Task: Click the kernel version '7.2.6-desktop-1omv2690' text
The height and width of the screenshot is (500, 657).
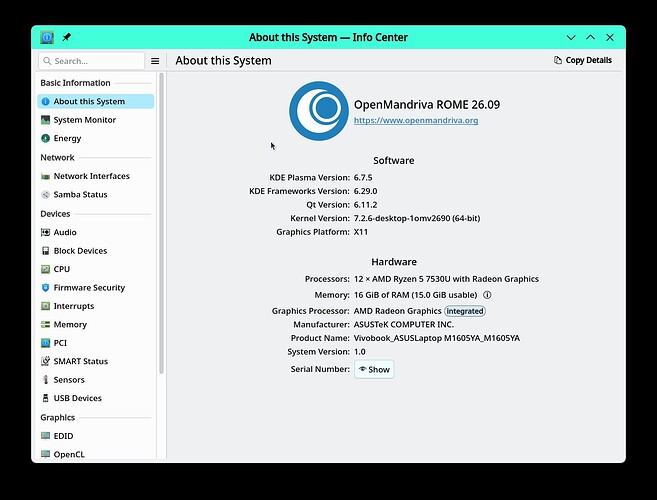Action: 402,218
